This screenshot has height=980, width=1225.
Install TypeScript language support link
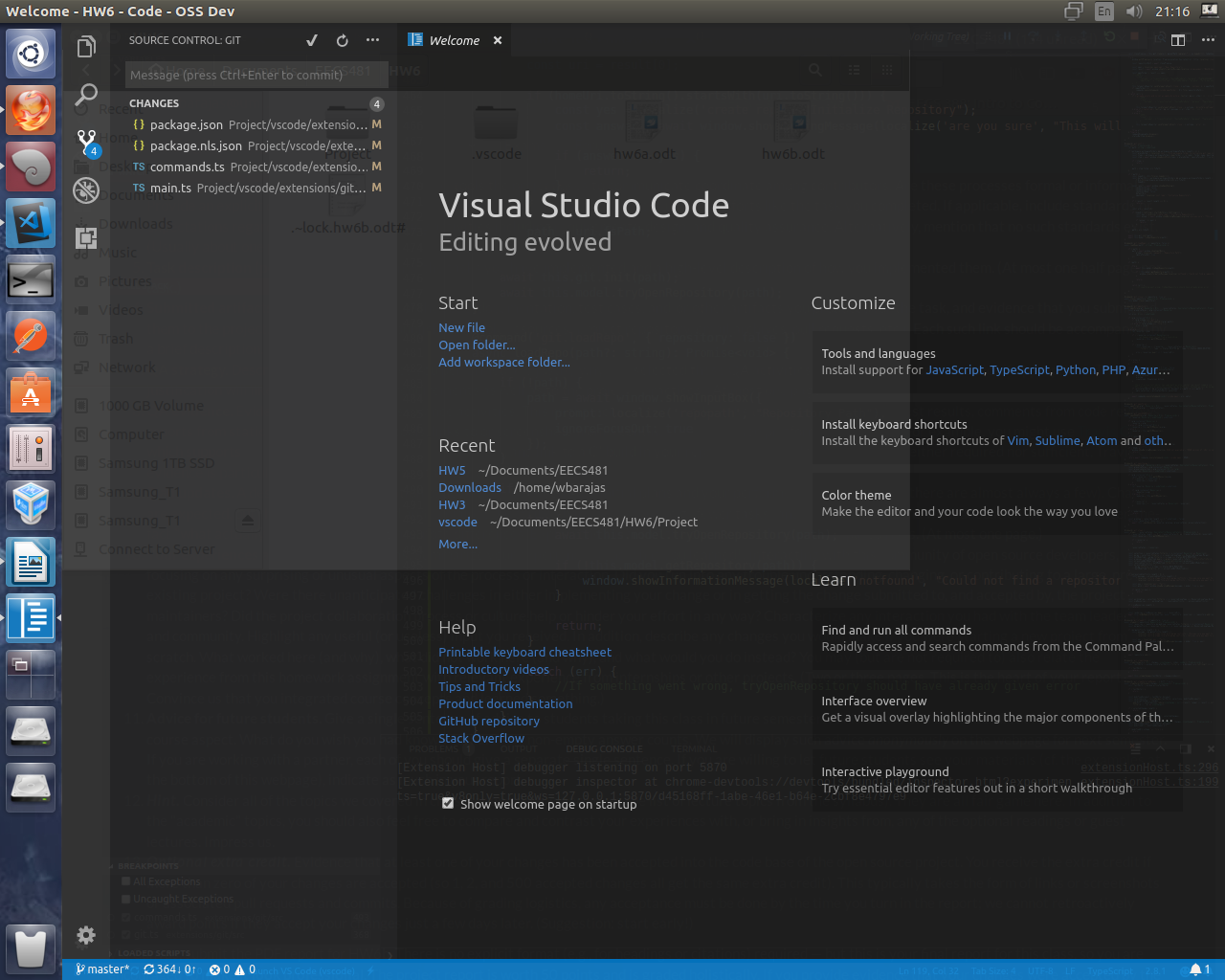click(x=1019, y=369)
